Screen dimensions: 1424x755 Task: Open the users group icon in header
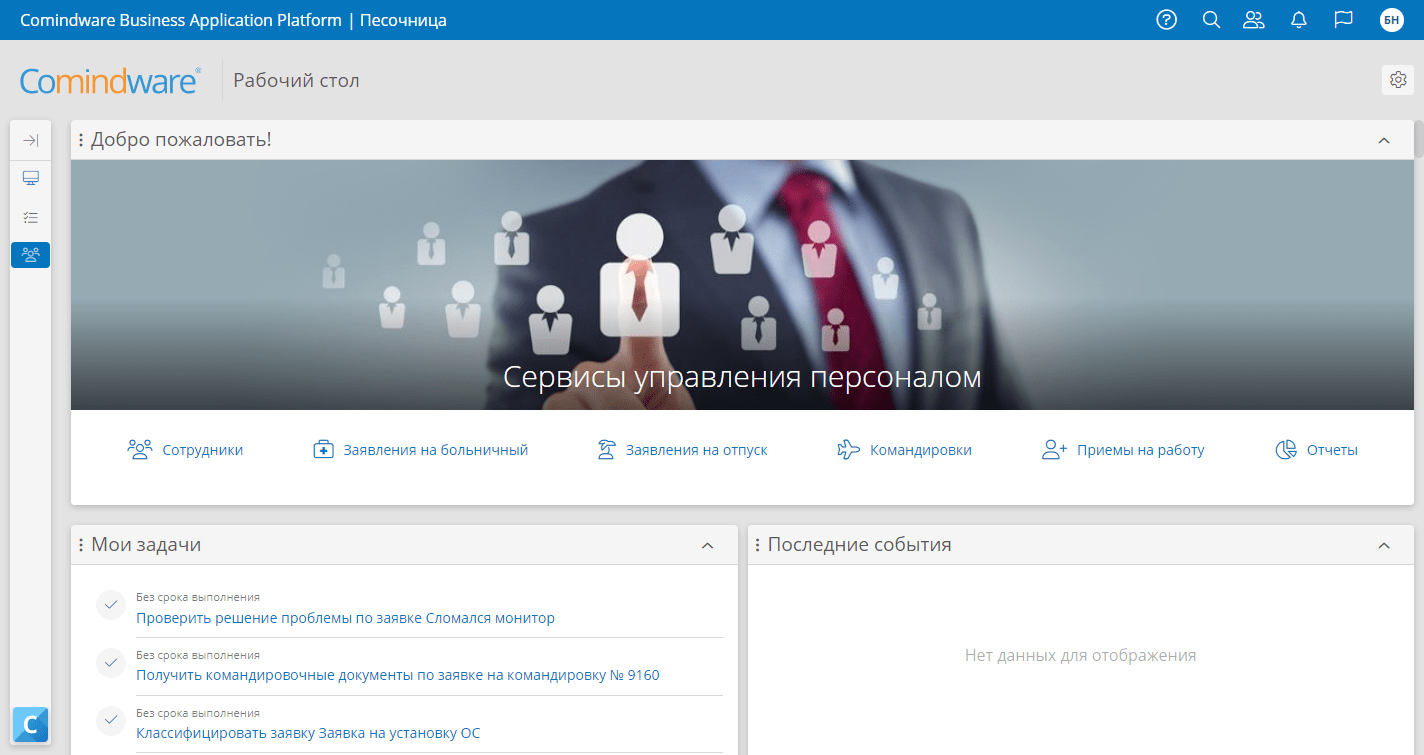(1254, 20)
